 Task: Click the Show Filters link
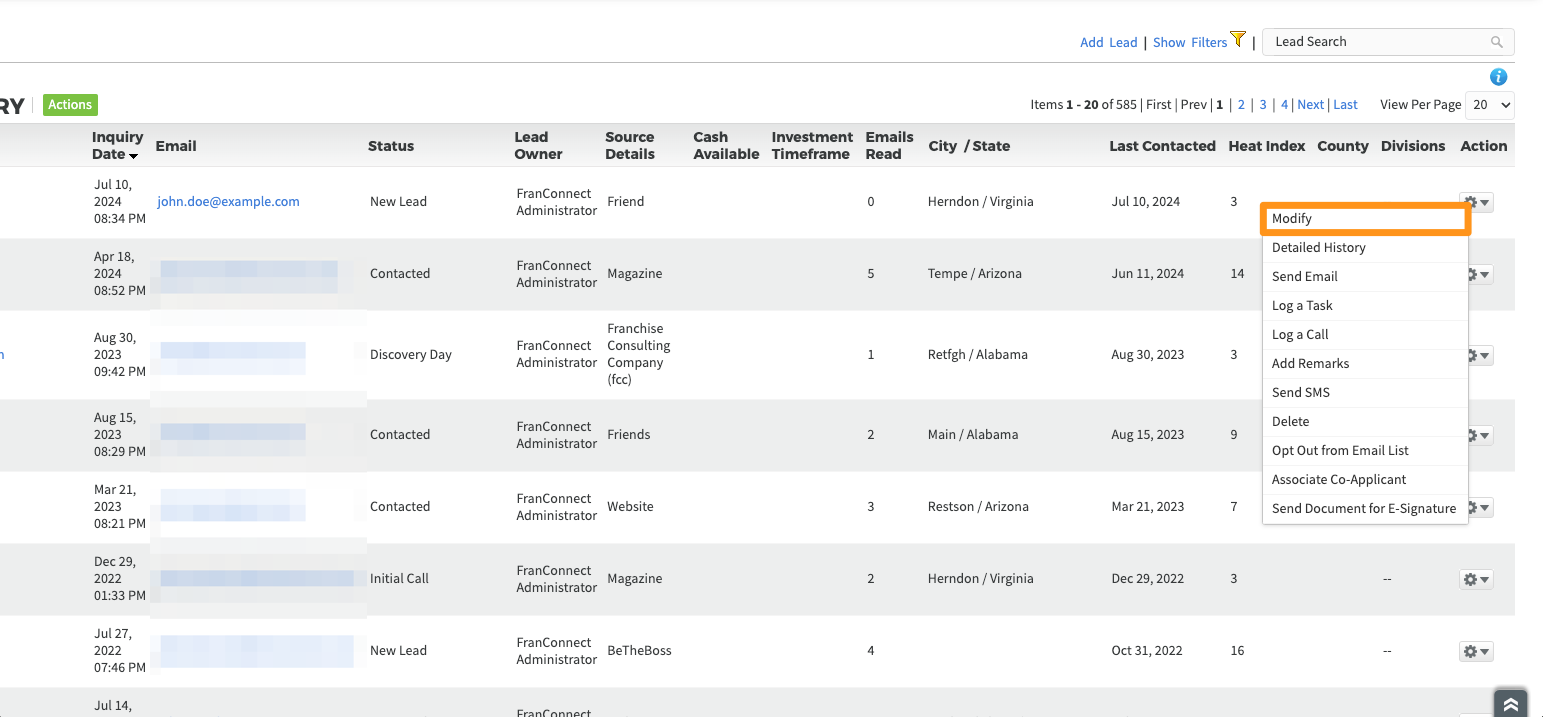[1189, 42]
